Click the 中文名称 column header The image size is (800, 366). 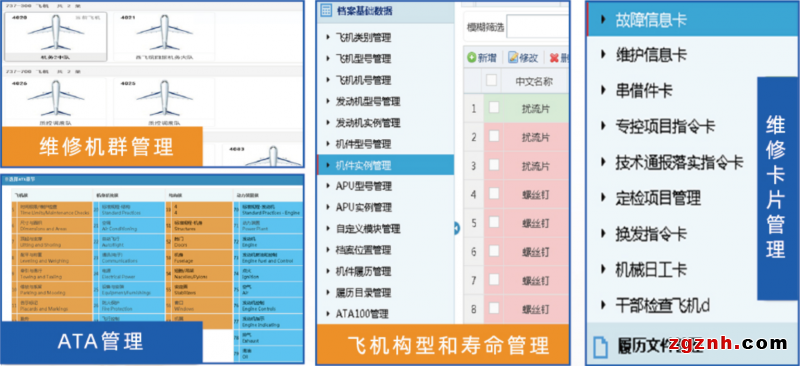pyautogui.click(x=534, y=81)
